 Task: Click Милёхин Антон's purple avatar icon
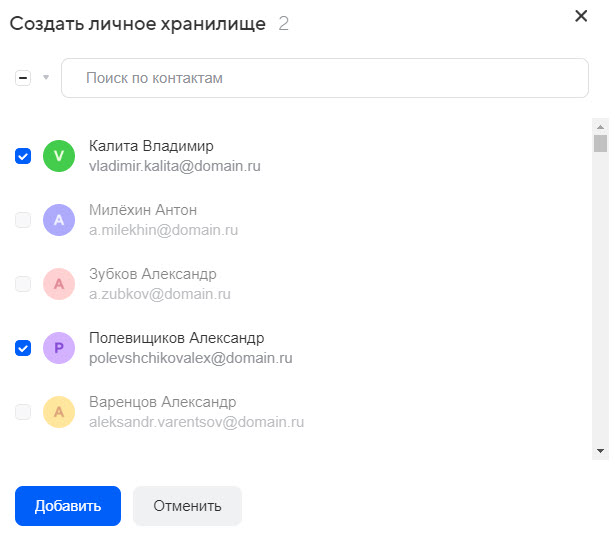[59, 219]
